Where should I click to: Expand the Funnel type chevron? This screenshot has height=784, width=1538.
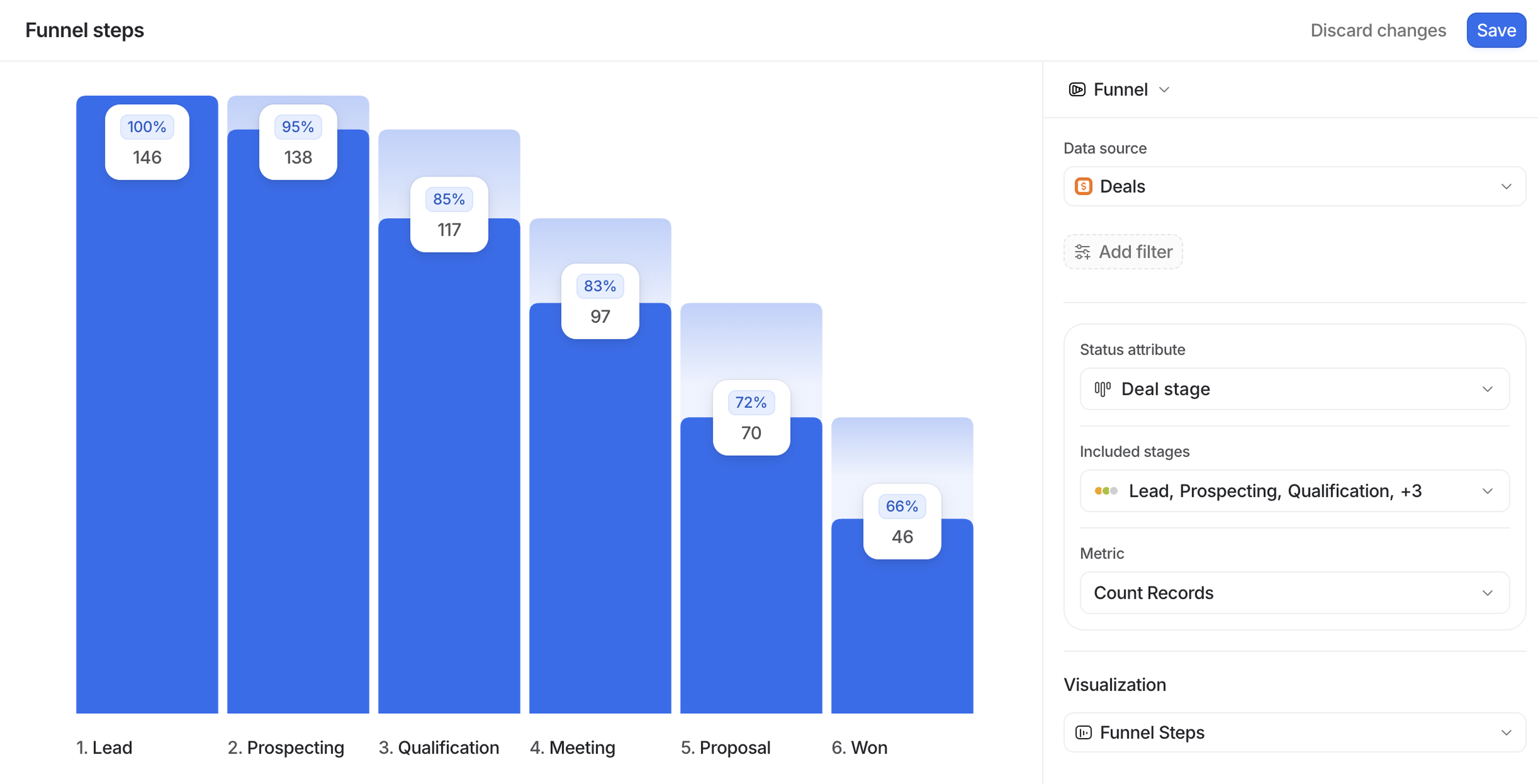point(1164,90)
